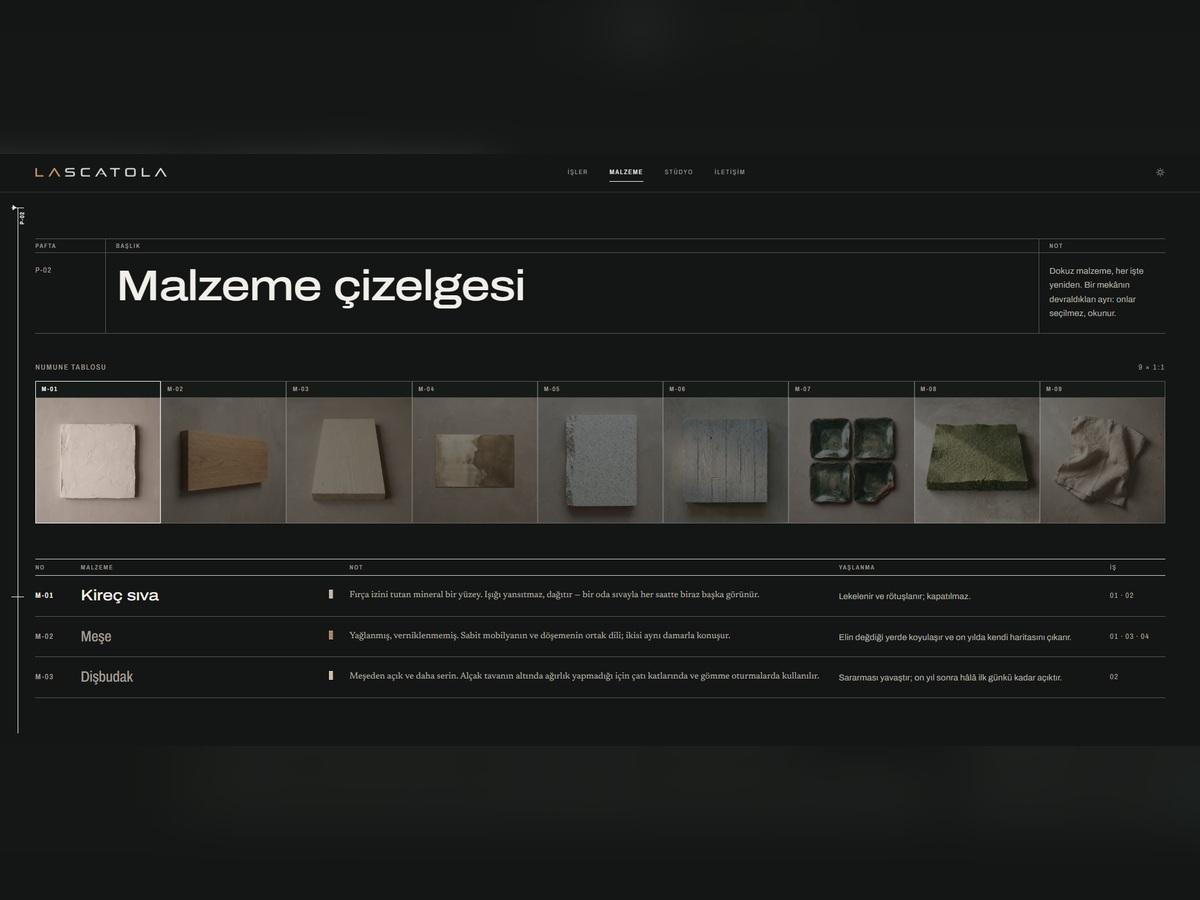Click the P-02 sheet code under PAFTA
Screen dimensions: 1200x900
tap(43, 270)
